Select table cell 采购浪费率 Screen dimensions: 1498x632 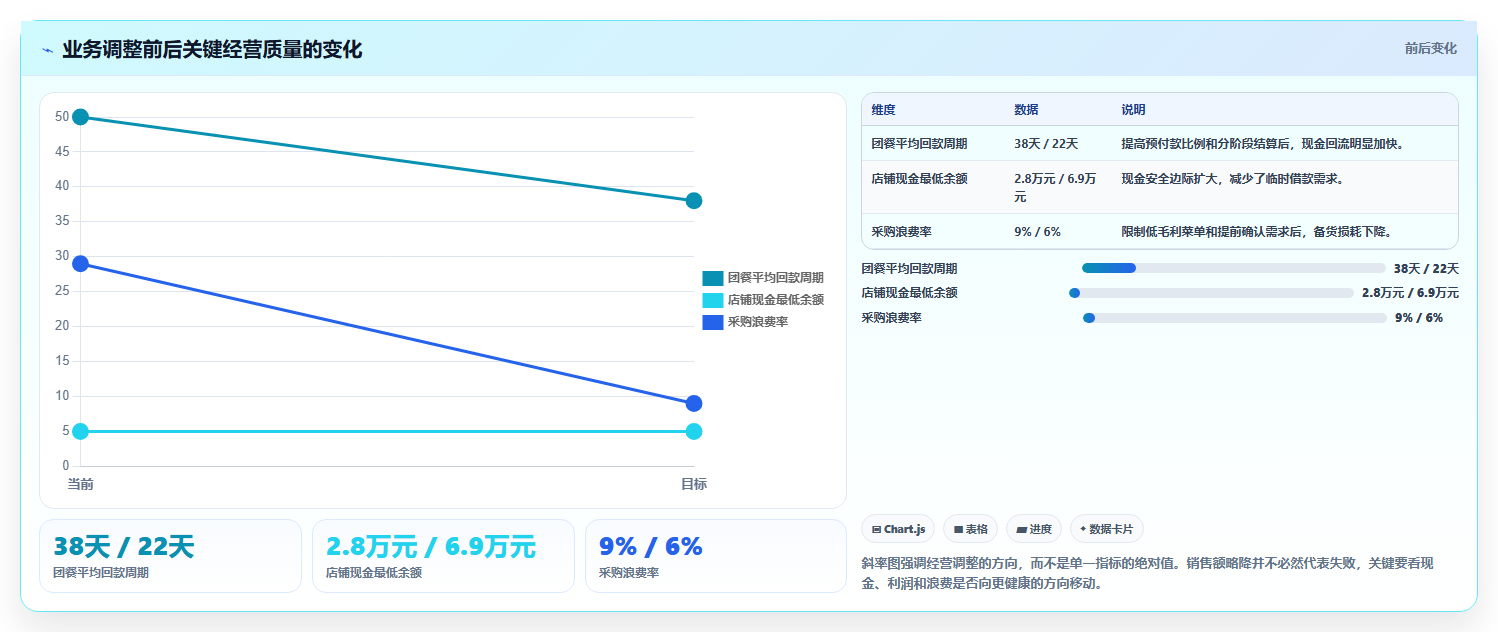coord(901,232)
